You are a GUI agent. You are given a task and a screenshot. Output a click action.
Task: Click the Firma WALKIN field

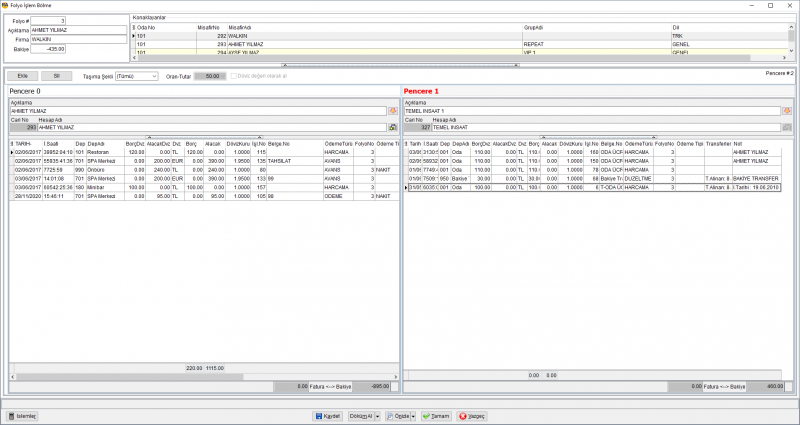[79, 39]
